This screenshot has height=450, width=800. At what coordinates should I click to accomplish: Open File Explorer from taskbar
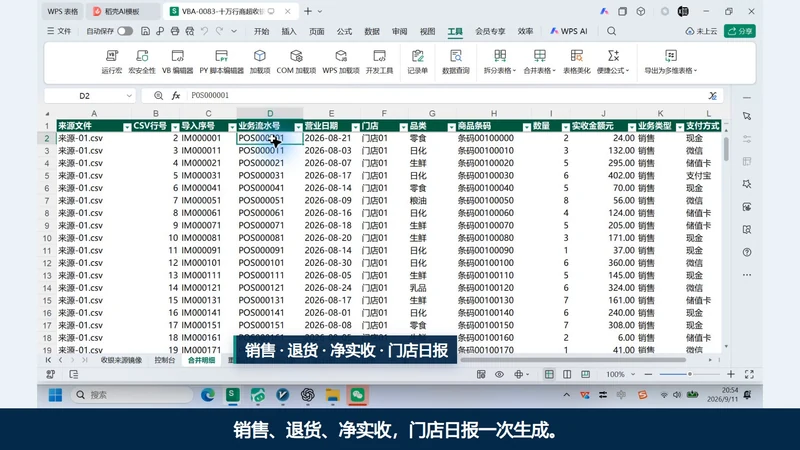333,395
